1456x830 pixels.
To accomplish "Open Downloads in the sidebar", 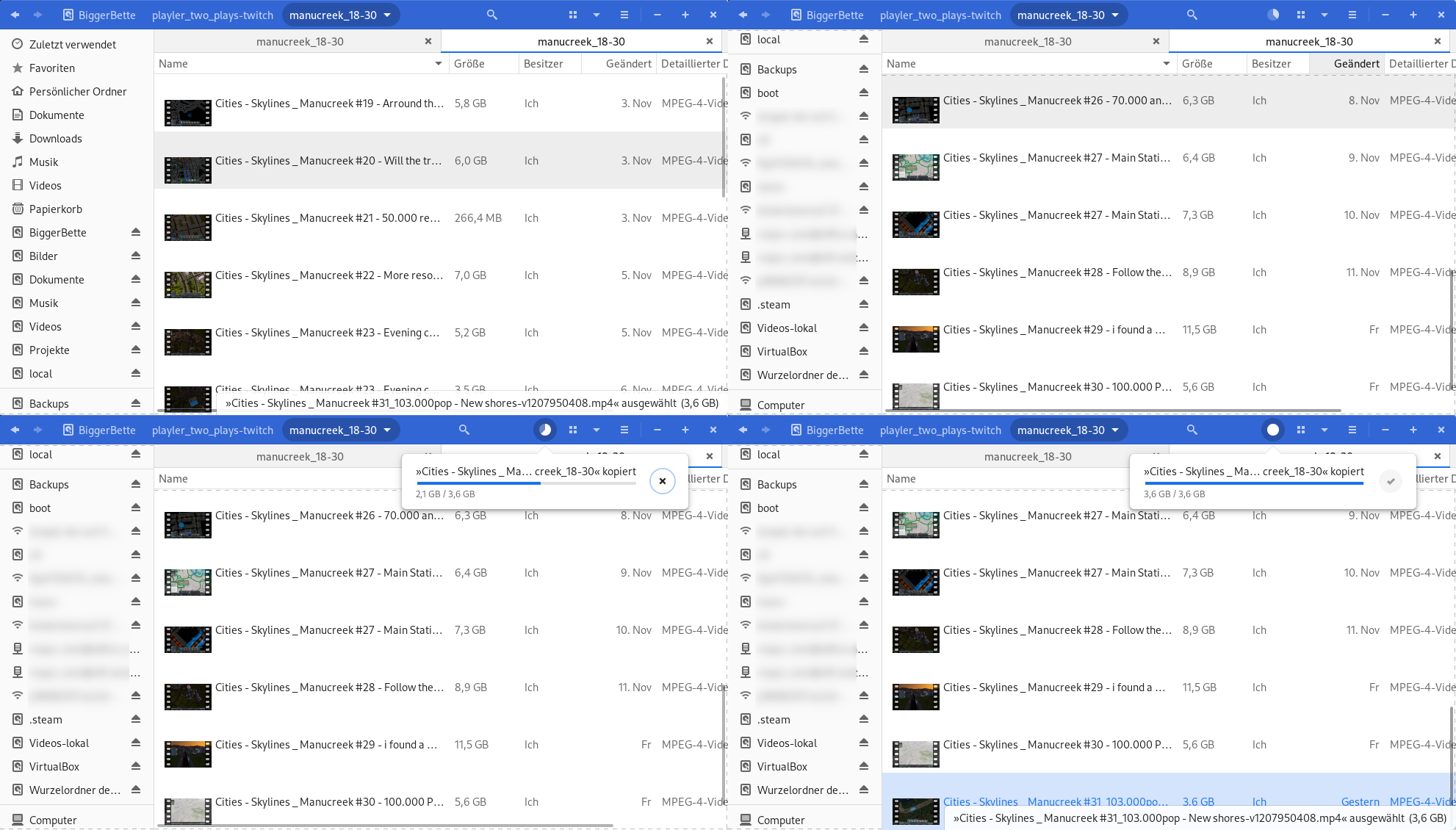I will pyautogui.click(x=76, y=138).
